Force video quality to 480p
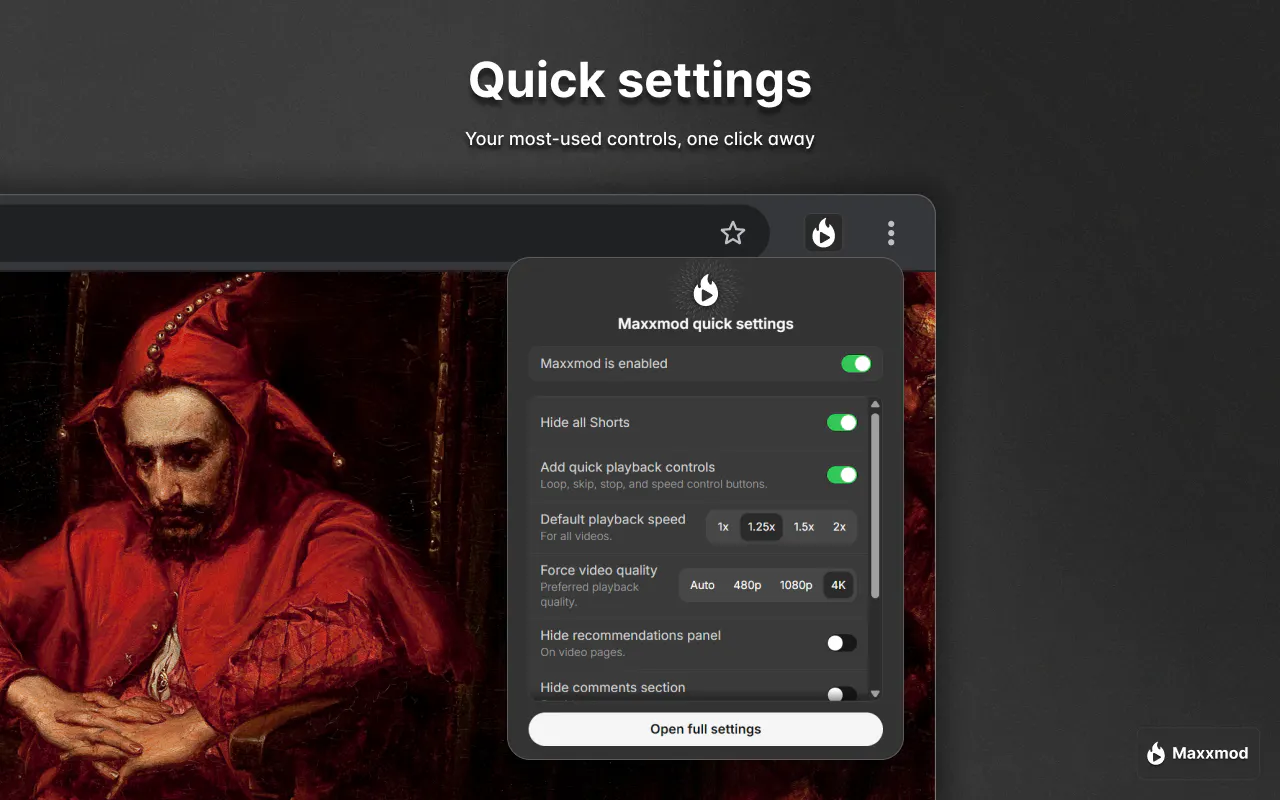This screenshot has height=800, width=1280. coord(747,585)
